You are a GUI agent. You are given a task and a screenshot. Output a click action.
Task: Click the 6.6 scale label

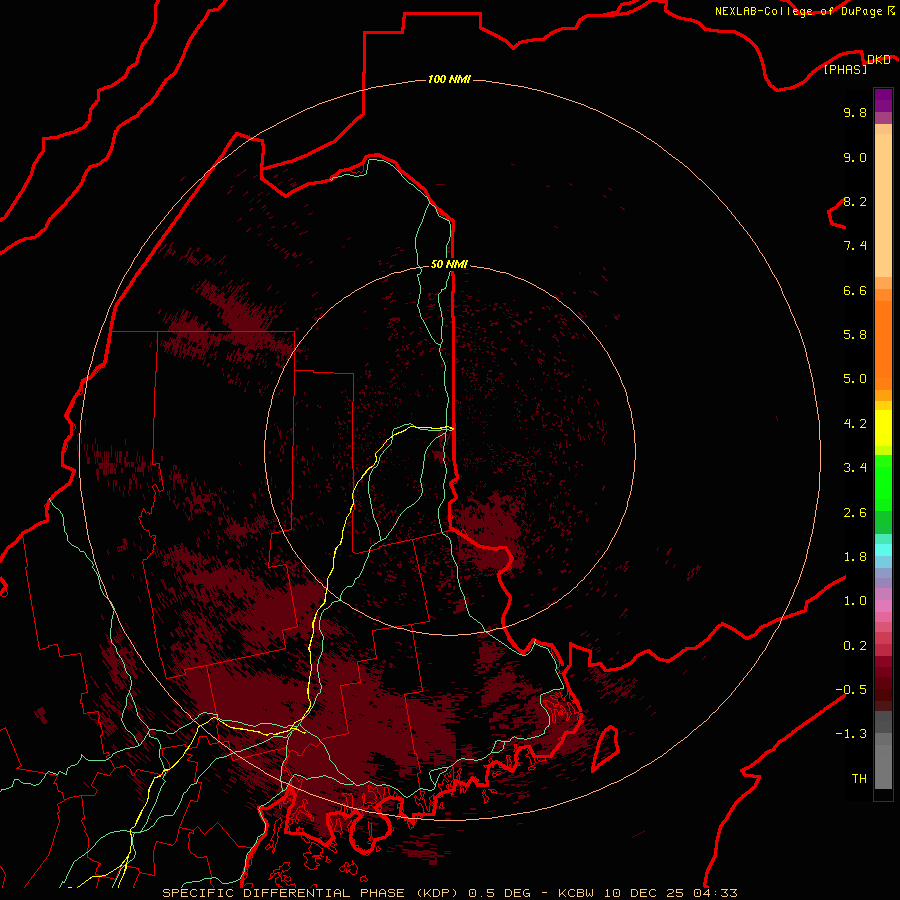[x=855, y=290]
